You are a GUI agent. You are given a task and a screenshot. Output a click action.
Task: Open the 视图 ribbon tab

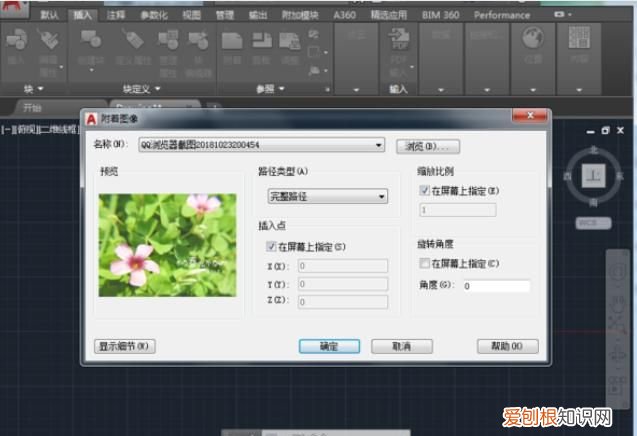pos(192,15)
